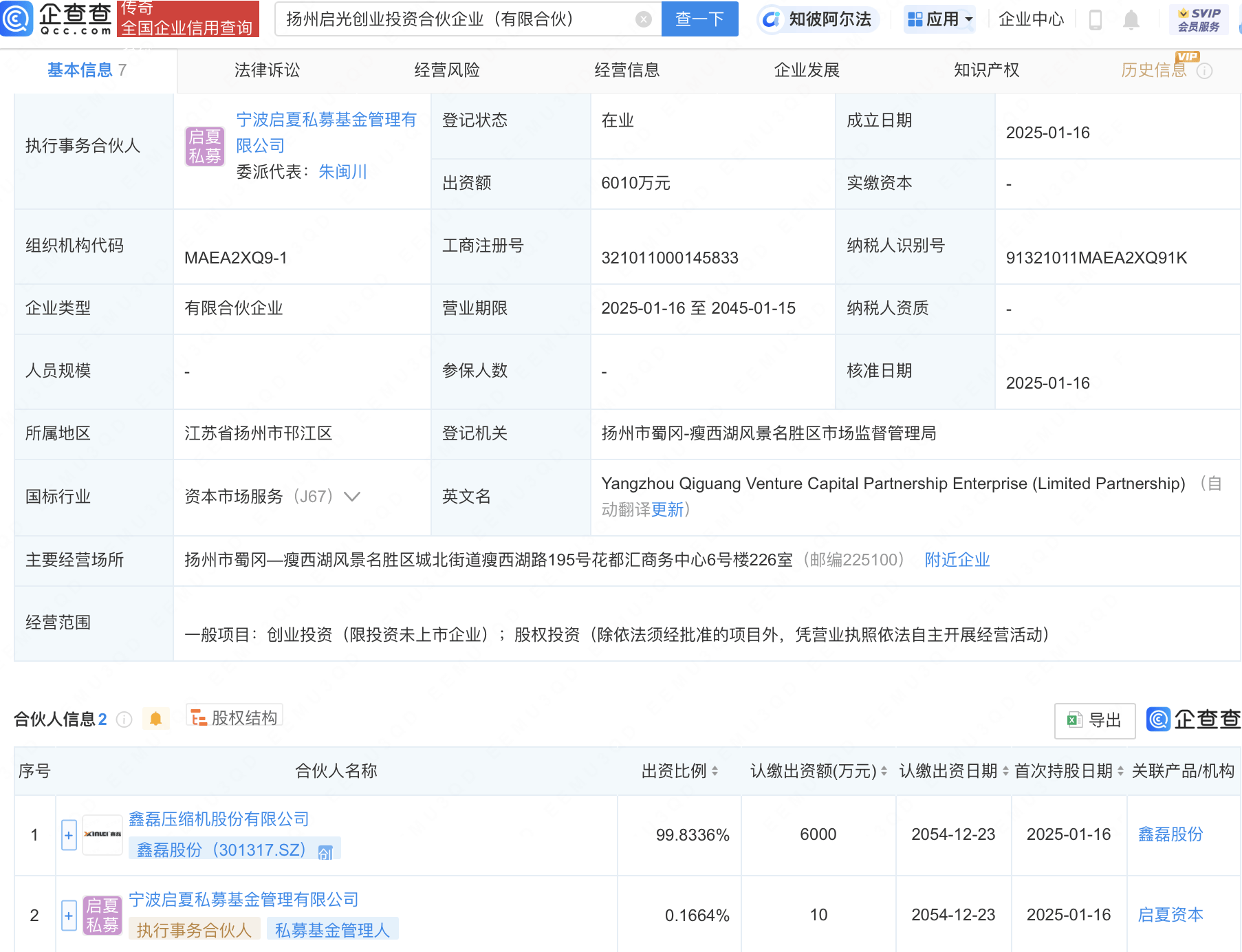This screenshot has height=952, width=1242.
Task: Expand 宁波启夏私募基金管理有限公司 partner row
Action: (x=68, y=916)
